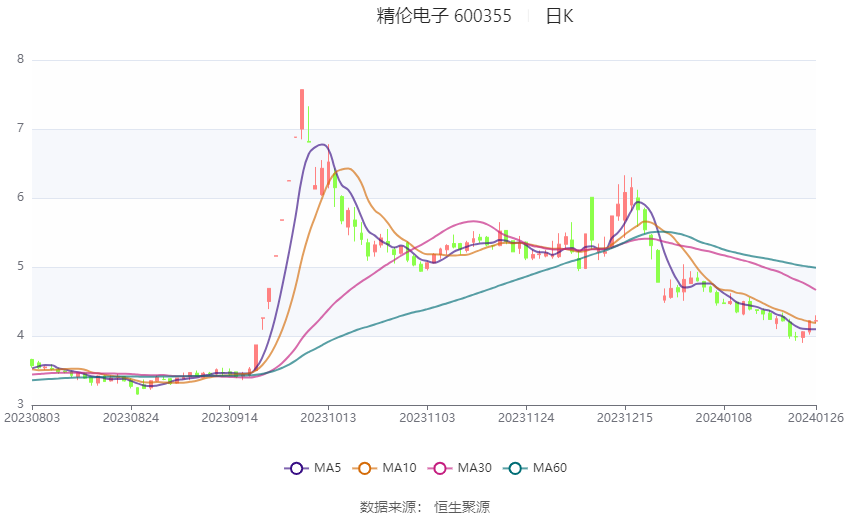The height and width of the screenshot is (517, 850).
Task: Select x-axis date label 20240126
Action: [x=816, y=418]
